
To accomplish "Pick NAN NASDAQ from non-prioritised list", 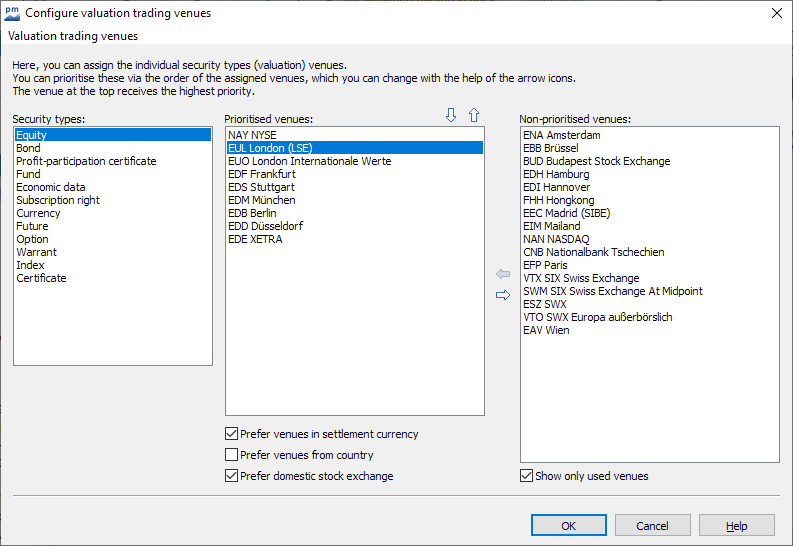I will (556, 239).
